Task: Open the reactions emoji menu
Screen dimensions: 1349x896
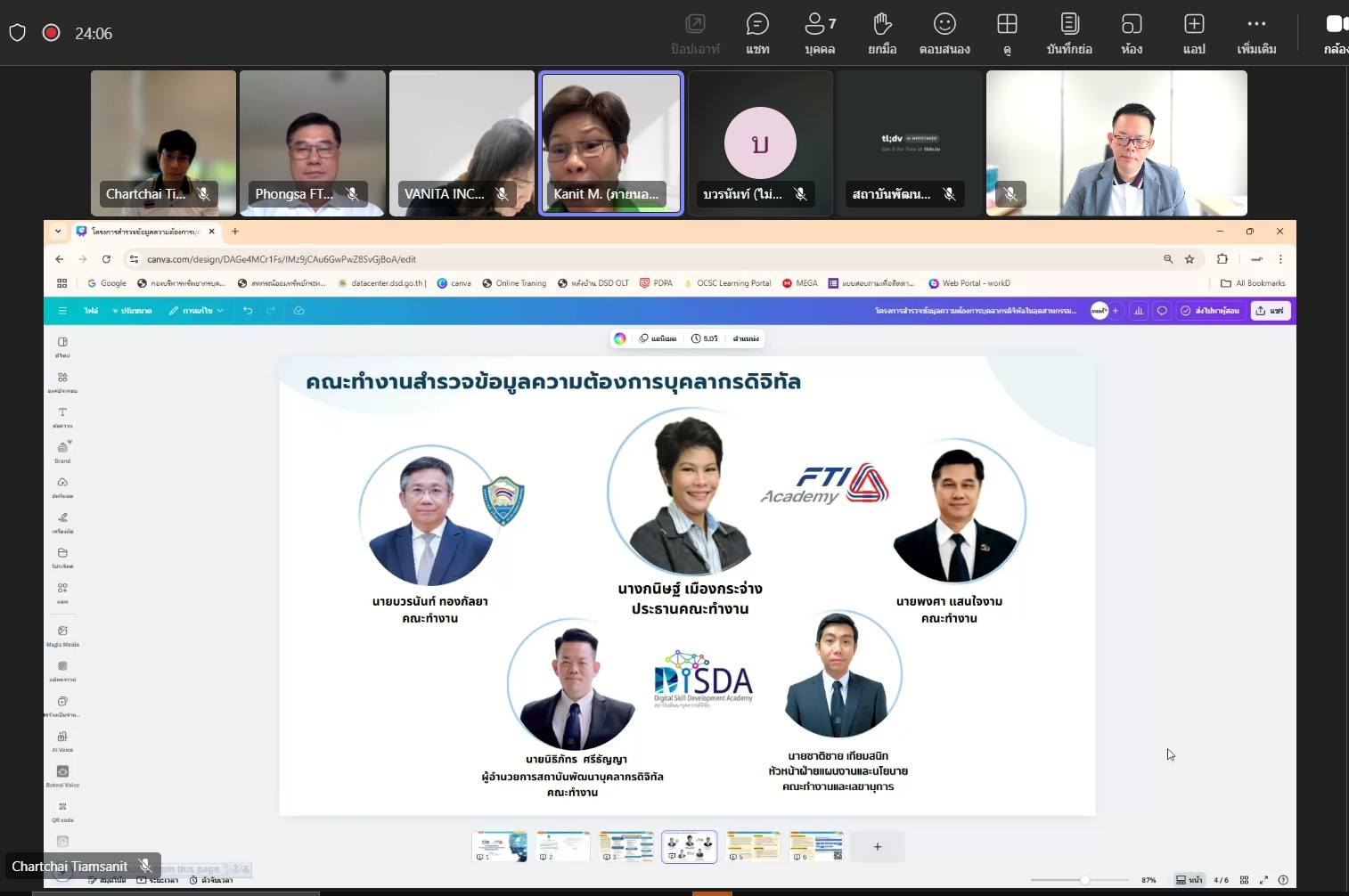Action: coord(944,33)
